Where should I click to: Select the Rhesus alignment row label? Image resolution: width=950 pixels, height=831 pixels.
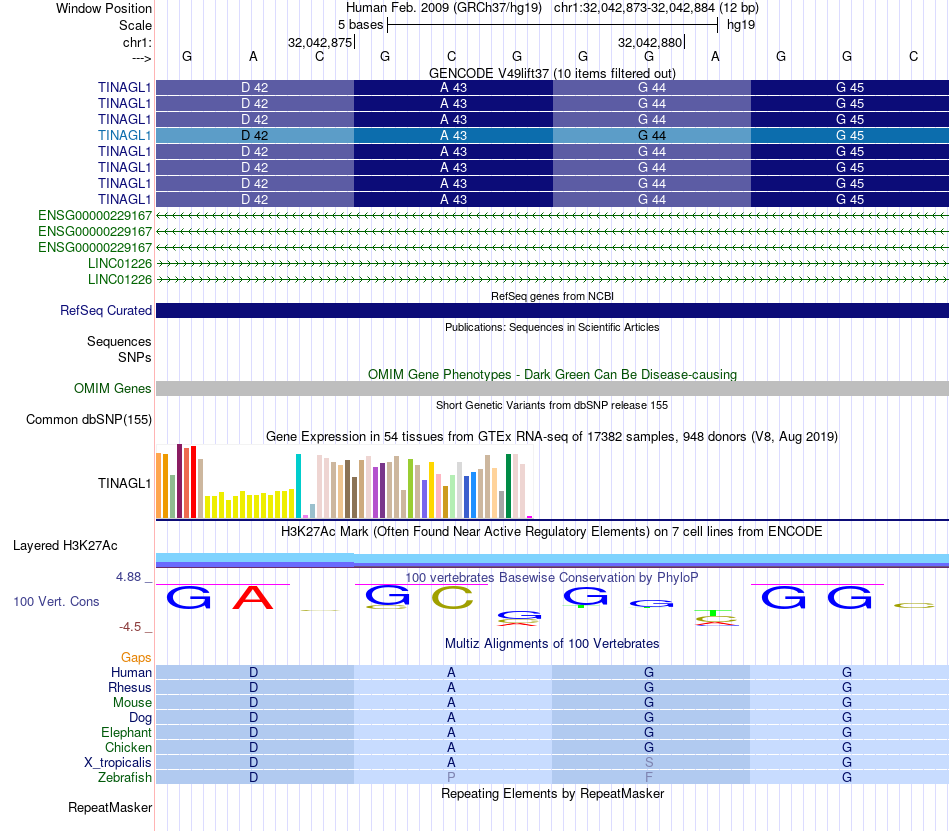click(x=130, y=687)
